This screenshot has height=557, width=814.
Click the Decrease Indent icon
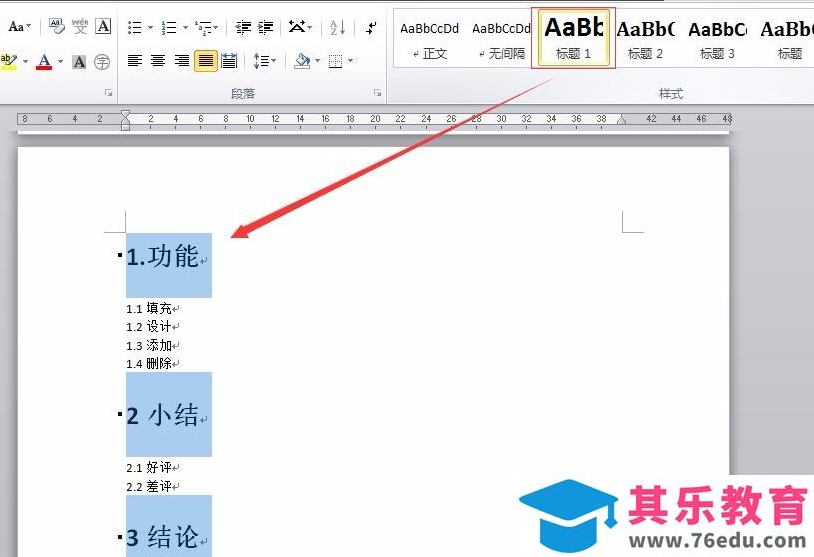click(243, 28)
